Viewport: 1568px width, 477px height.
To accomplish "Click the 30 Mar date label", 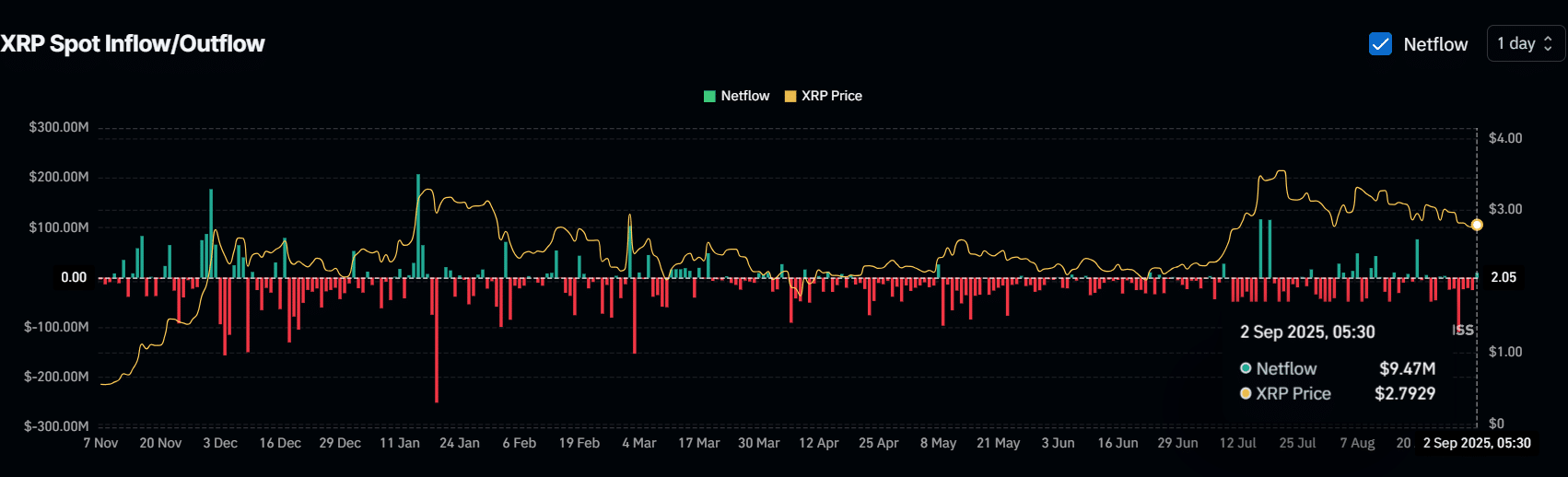I will point(759,443).
